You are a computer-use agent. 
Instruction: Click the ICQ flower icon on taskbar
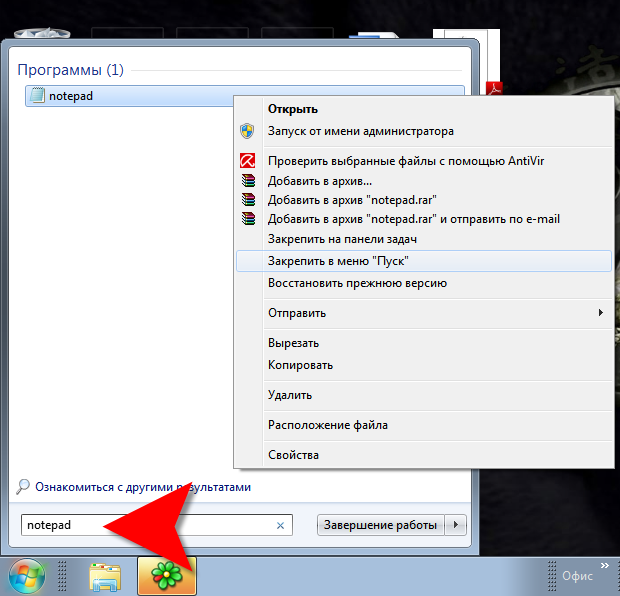coord(166,576)
